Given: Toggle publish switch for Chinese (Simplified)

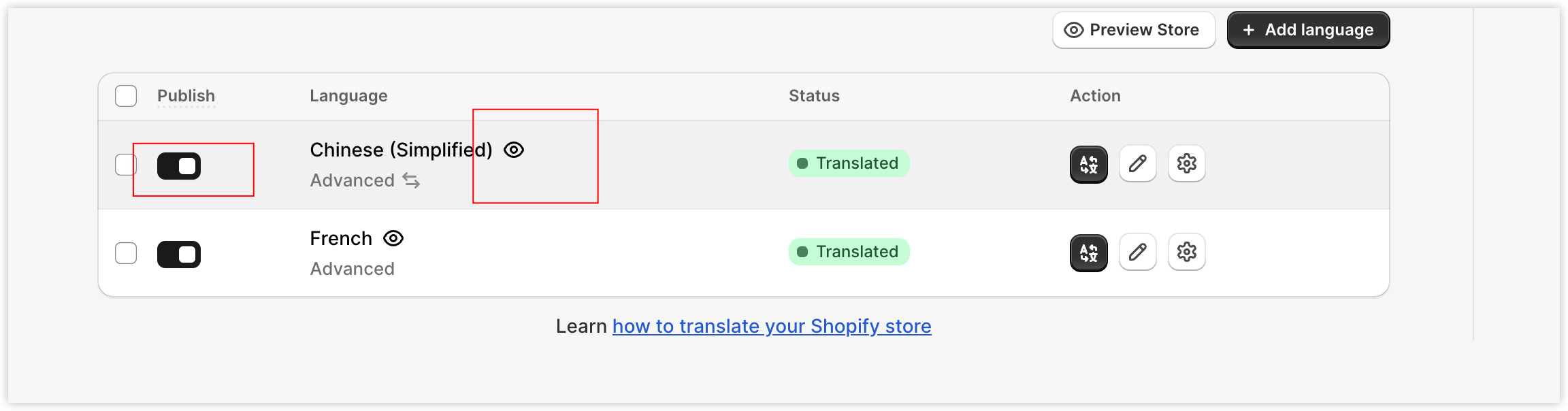Looking at the screenshot, I should tap(179, 166).
